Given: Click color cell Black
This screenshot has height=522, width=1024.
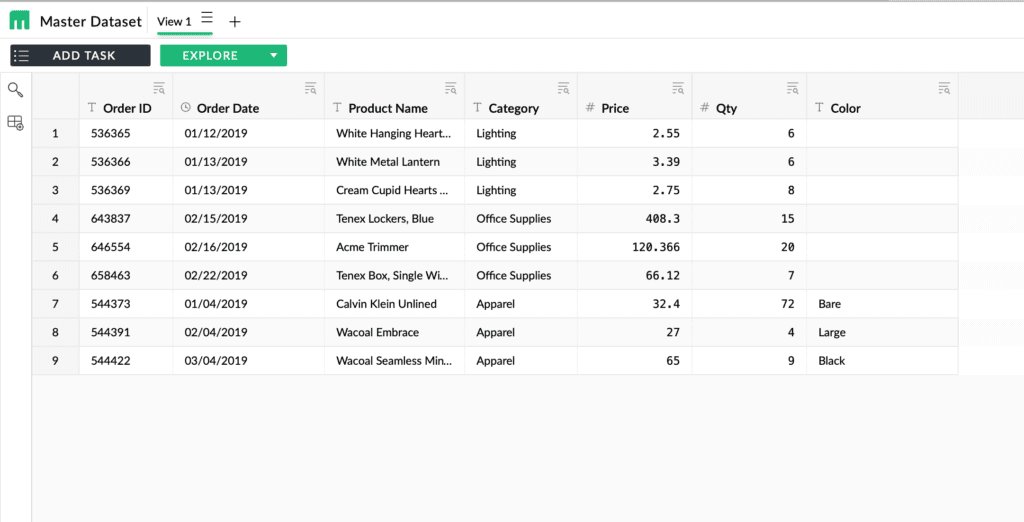Looking at the screenshot, I should [882, 361].
